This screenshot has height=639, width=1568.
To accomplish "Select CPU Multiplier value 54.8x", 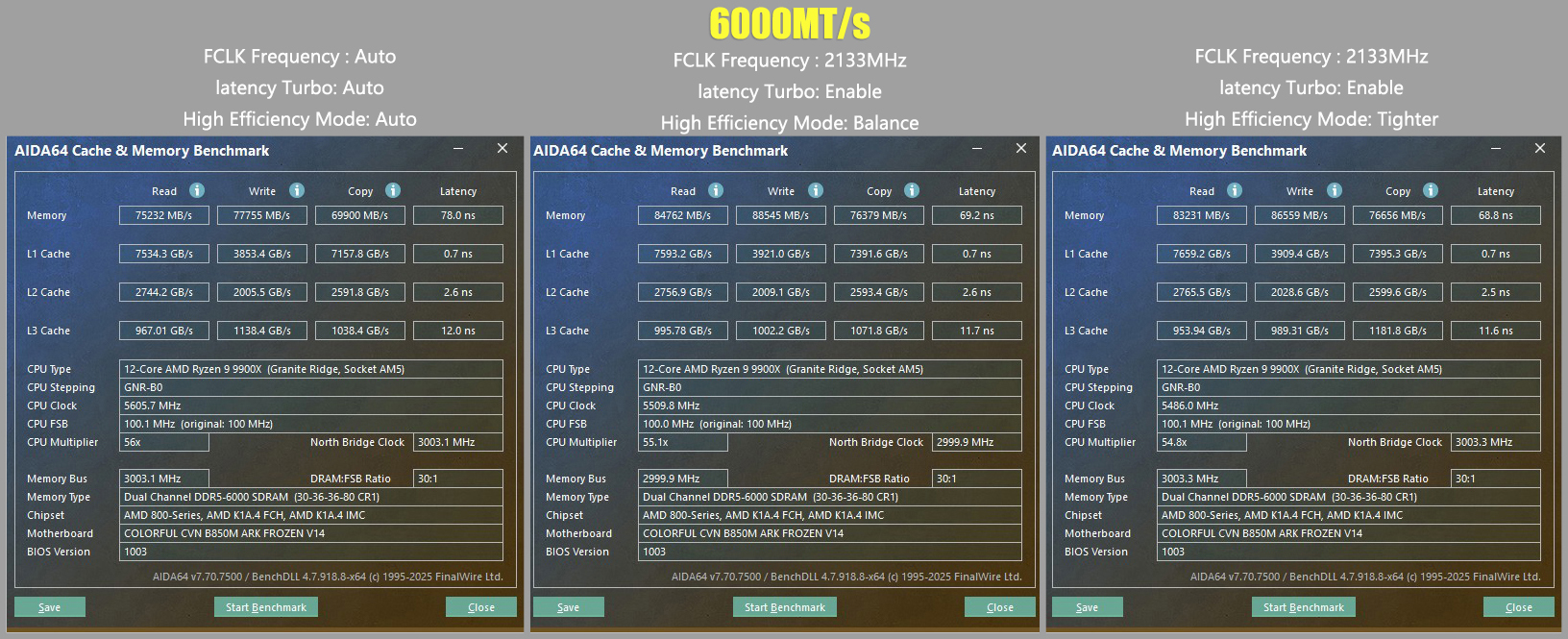I will pos(1202,442).
